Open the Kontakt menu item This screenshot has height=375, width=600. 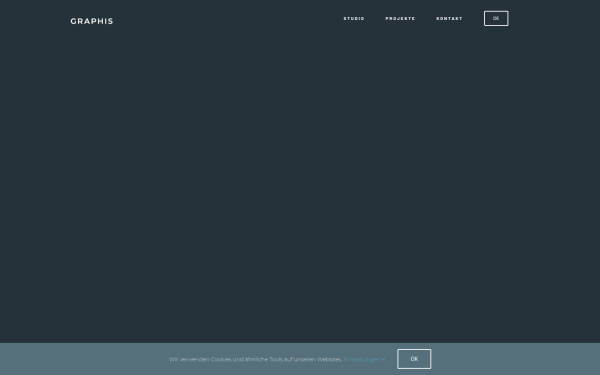coord(449,19)
